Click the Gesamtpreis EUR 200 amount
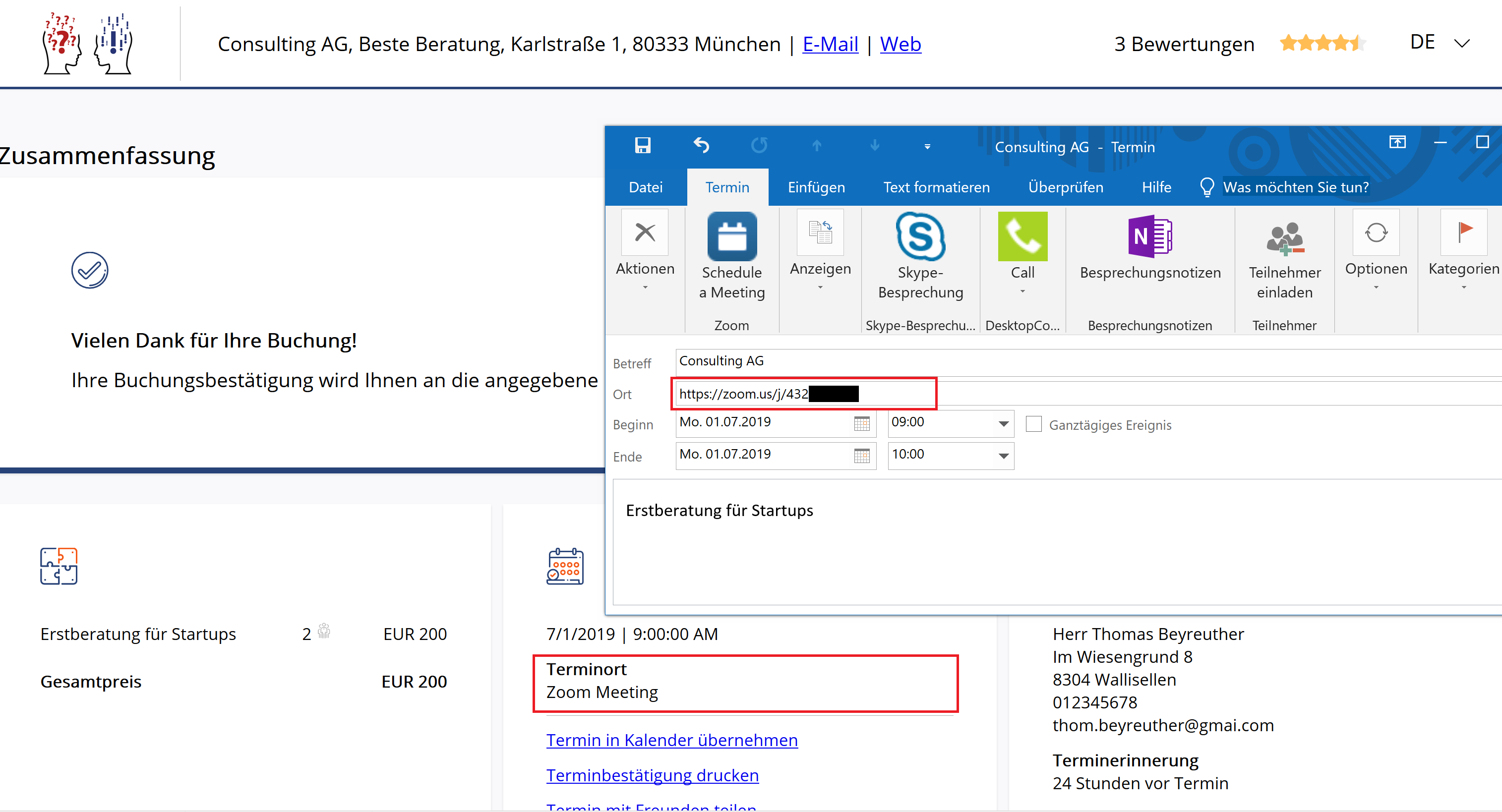1502x812 pixels. click(x=414, y=682)
